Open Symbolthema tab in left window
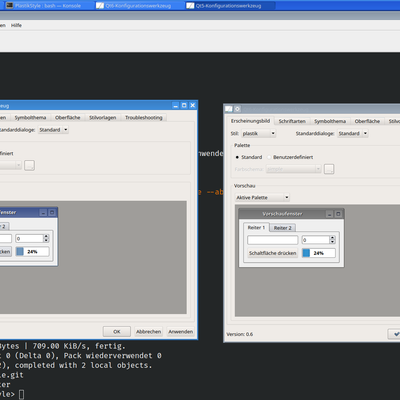 (30, 118)
